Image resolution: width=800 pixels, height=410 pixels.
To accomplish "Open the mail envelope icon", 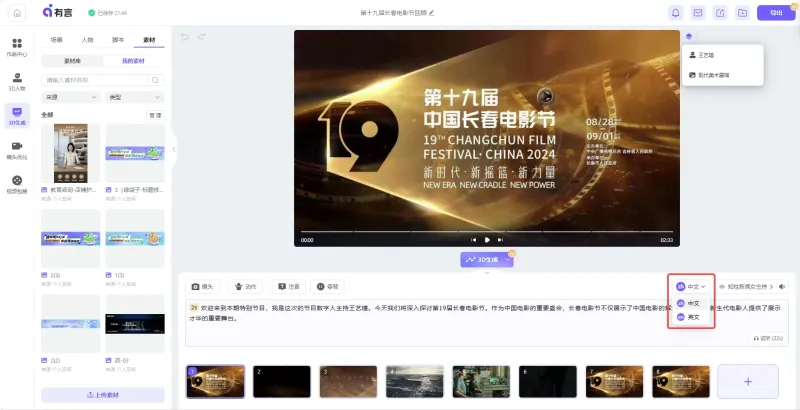I will pyautogui.click(x=697, y=13).
